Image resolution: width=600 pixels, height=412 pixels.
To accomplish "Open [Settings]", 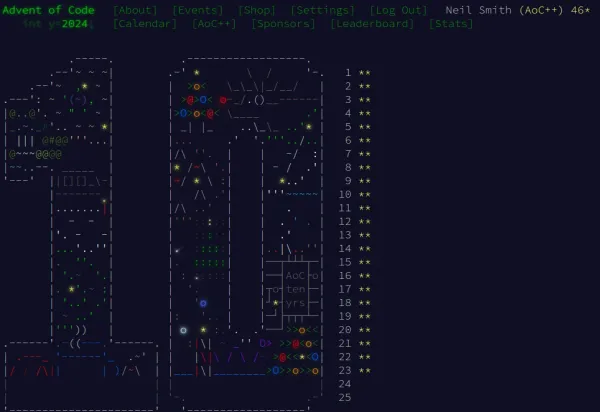I will 323,10.
